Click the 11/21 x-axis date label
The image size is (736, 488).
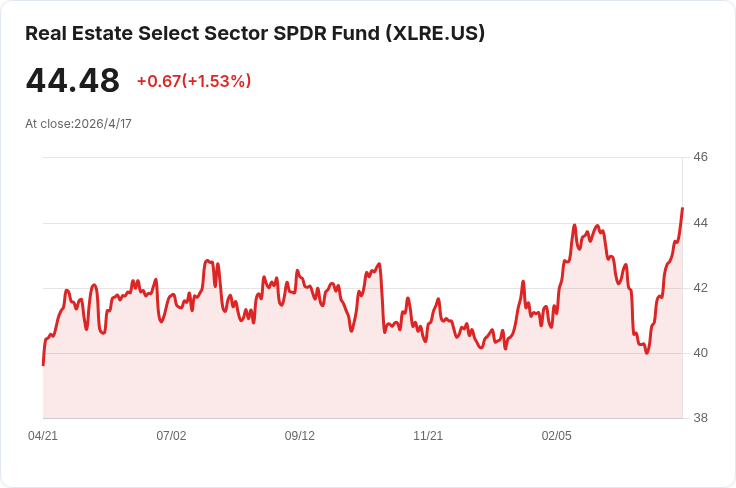click(428, 436)
